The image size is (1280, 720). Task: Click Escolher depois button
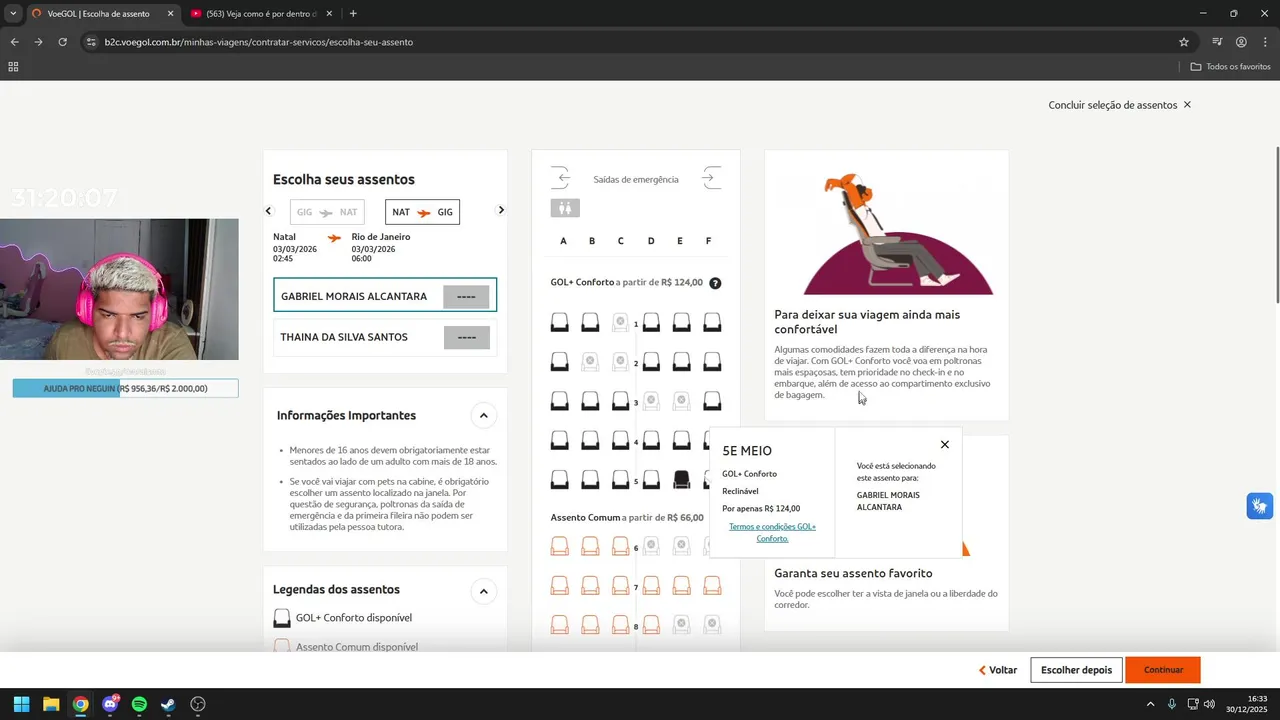pyautogui.click(x=1076, y=670)
